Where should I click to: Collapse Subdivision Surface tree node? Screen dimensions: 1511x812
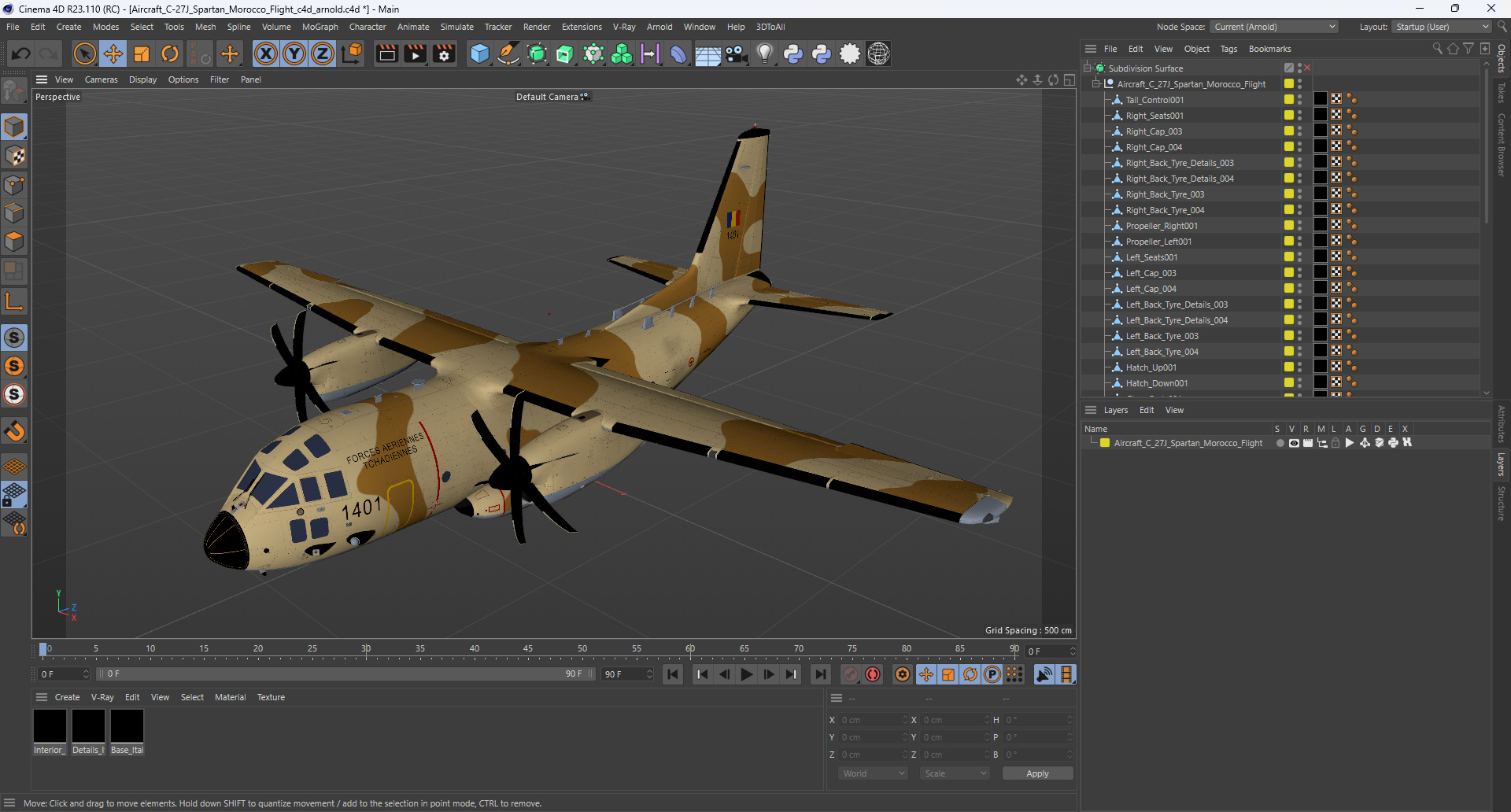1087,68
